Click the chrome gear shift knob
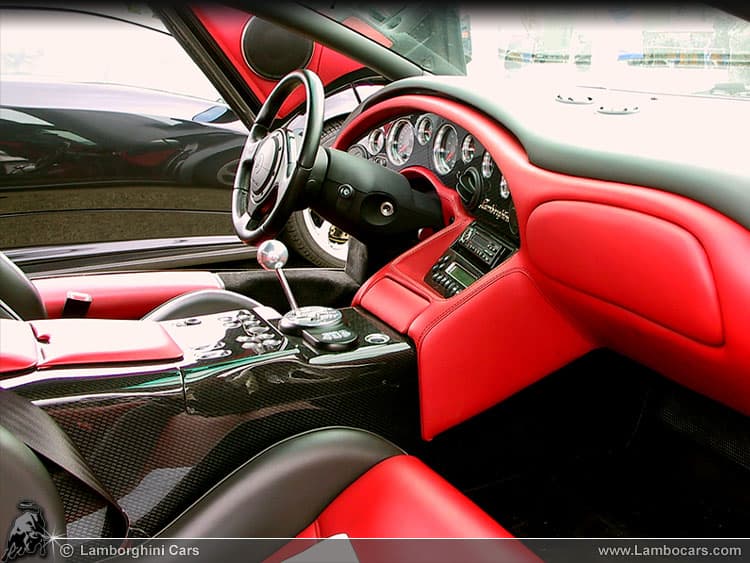 [272, 255]
